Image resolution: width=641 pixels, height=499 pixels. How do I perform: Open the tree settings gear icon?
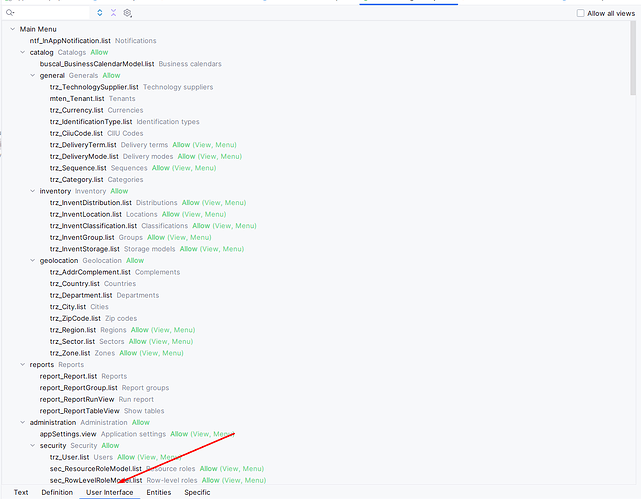[128, 13]
